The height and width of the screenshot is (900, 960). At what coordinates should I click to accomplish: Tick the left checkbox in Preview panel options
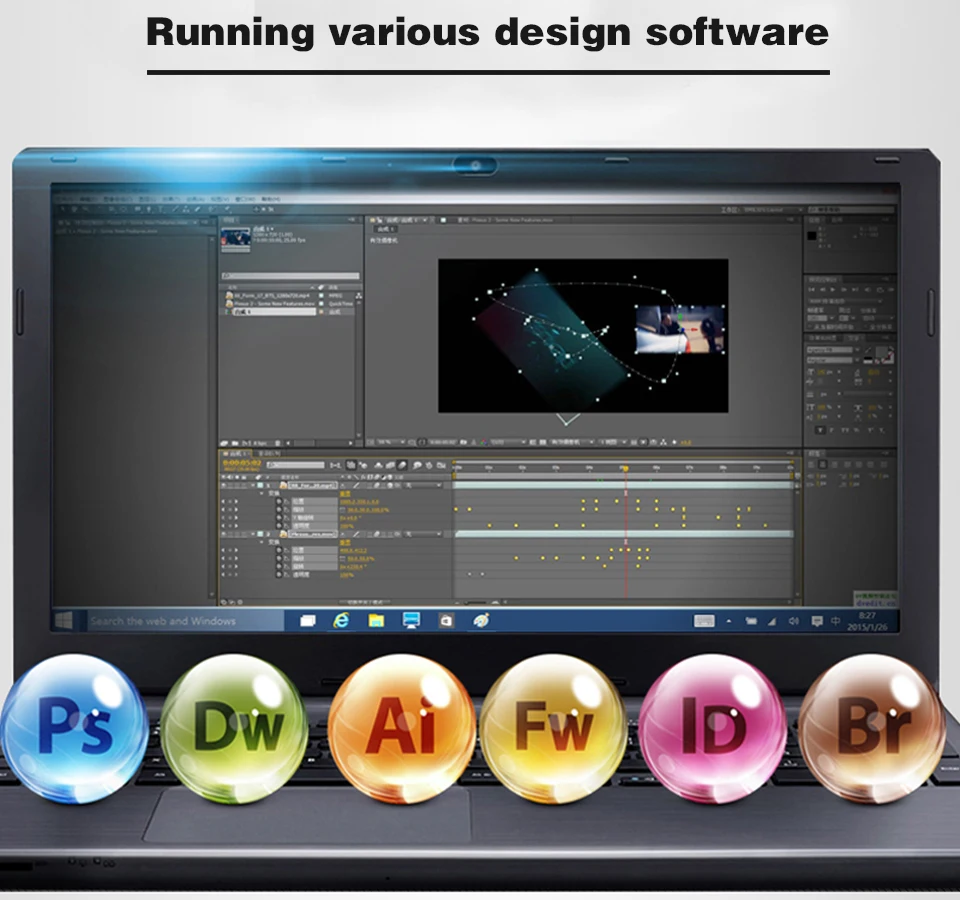pos(810,327)
